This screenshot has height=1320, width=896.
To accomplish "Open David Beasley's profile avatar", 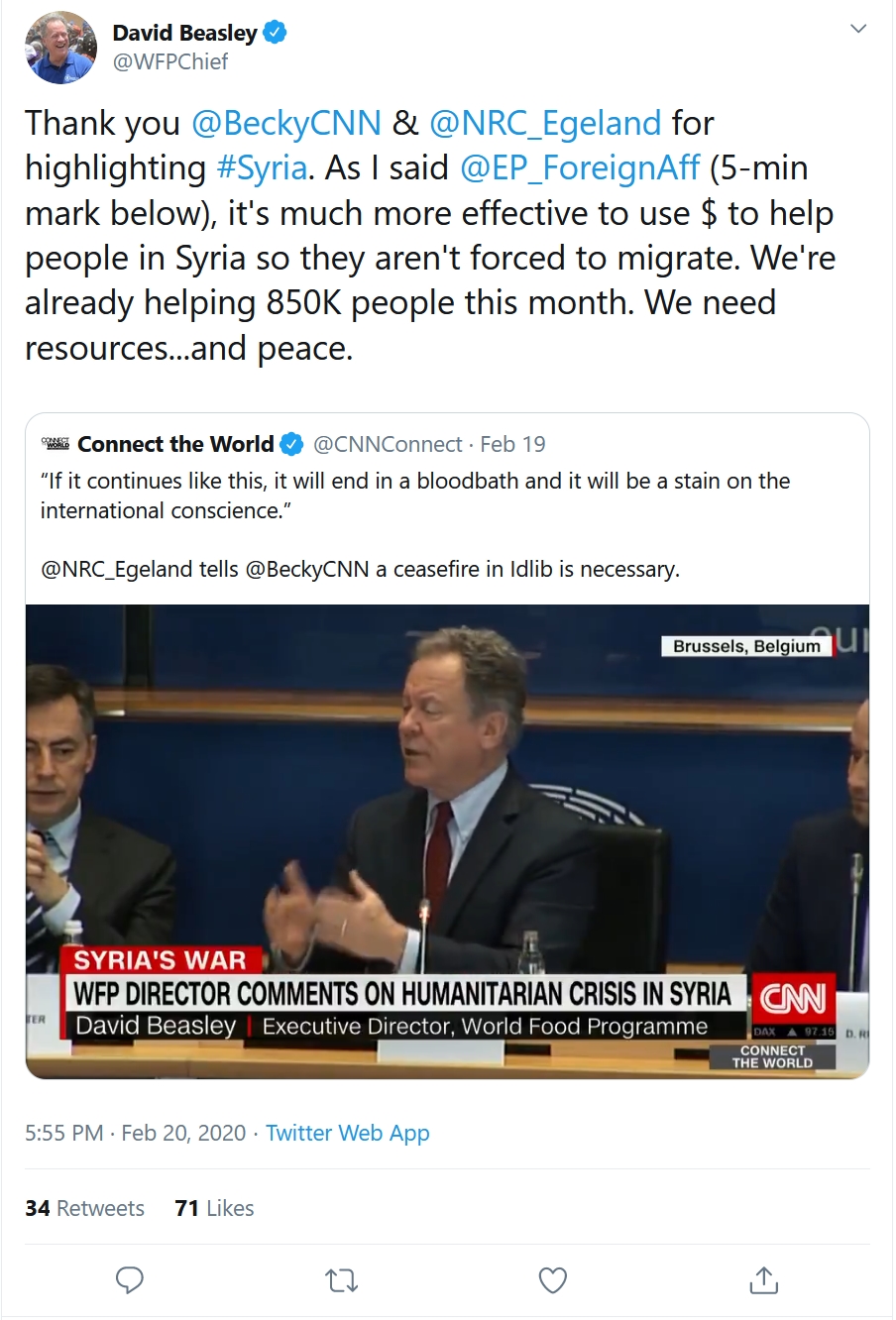I will click(x=60, y=48).
